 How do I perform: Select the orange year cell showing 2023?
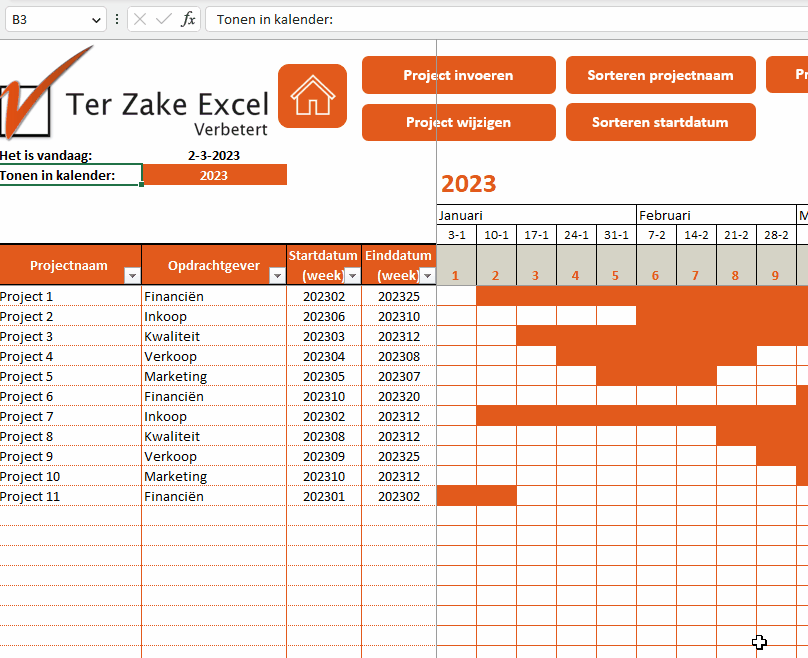pyautogui.click(x=215, y=173)
